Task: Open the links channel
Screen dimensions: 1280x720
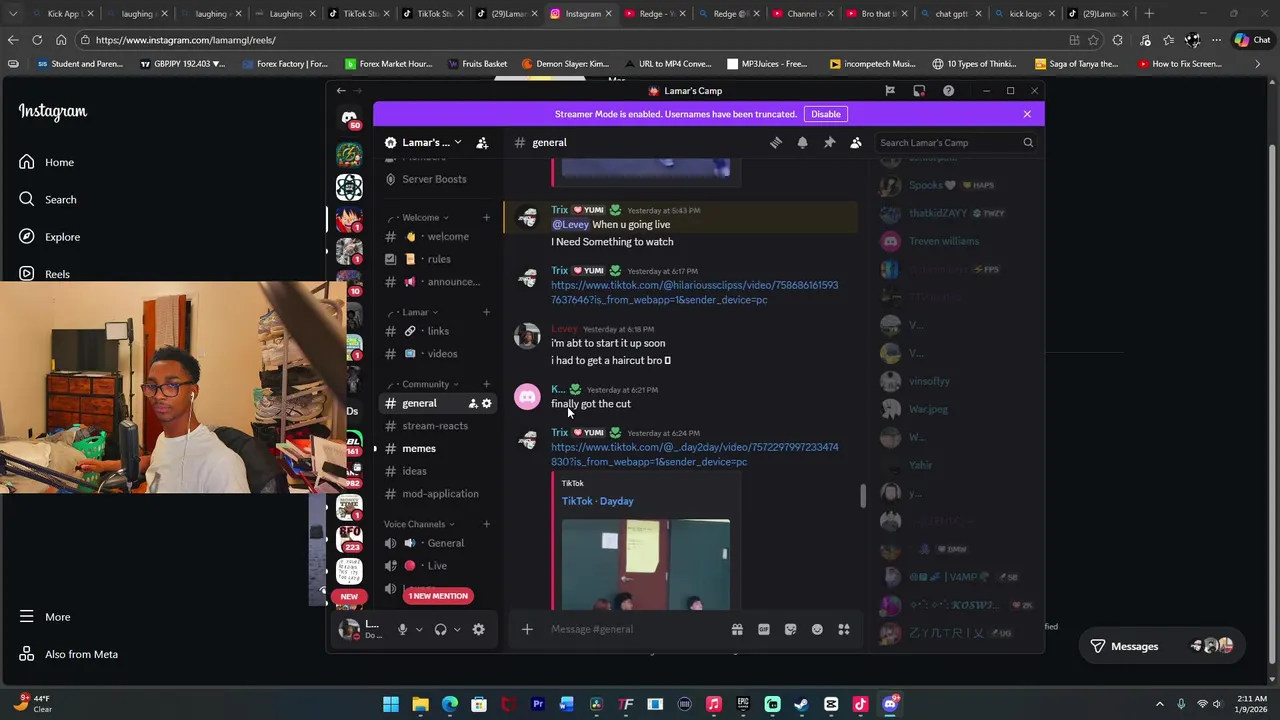Action: point(438,331)
